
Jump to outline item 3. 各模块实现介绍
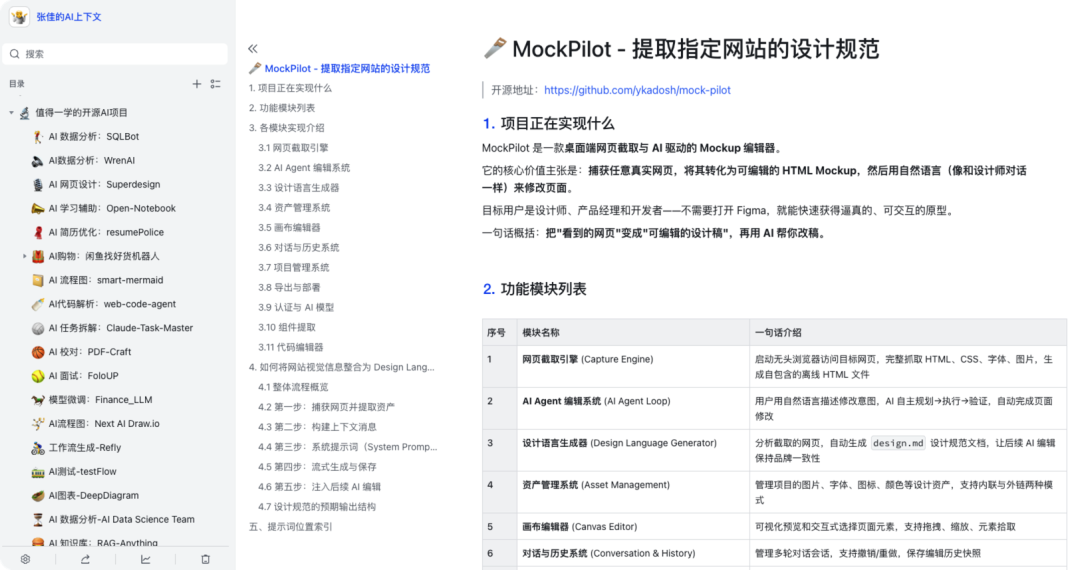(287, 128)
